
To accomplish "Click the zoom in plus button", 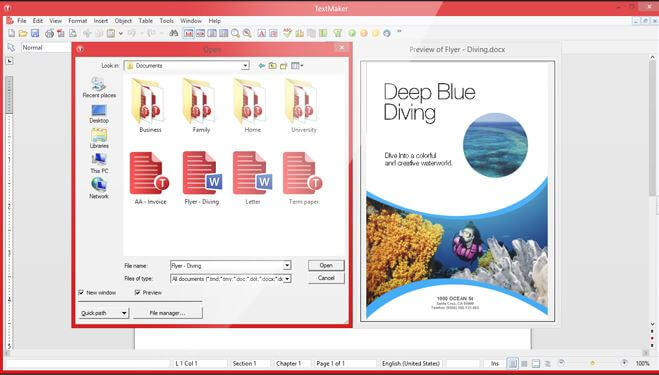I will (625, 363).
